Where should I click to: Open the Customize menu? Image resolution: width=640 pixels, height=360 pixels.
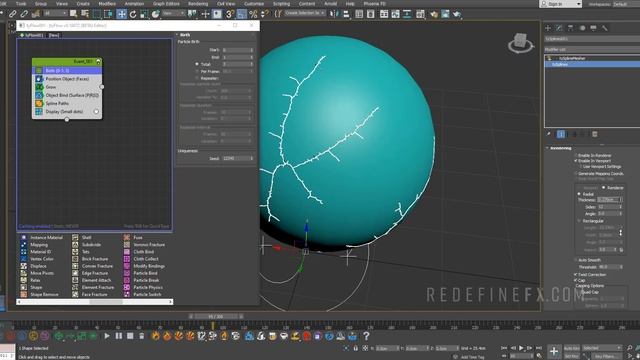coord(254,4)
